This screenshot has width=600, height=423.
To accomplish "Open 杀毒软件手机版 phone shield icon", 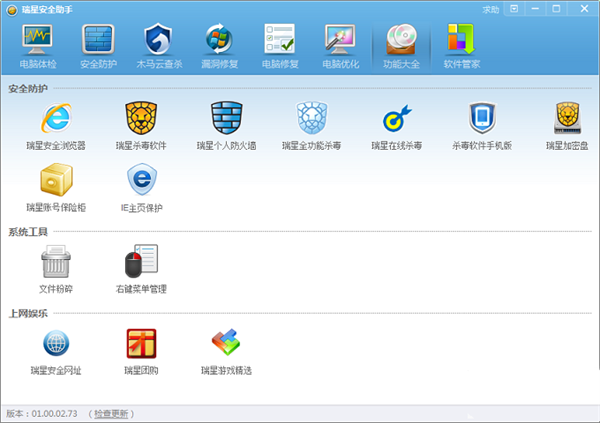I will [482, 118].
